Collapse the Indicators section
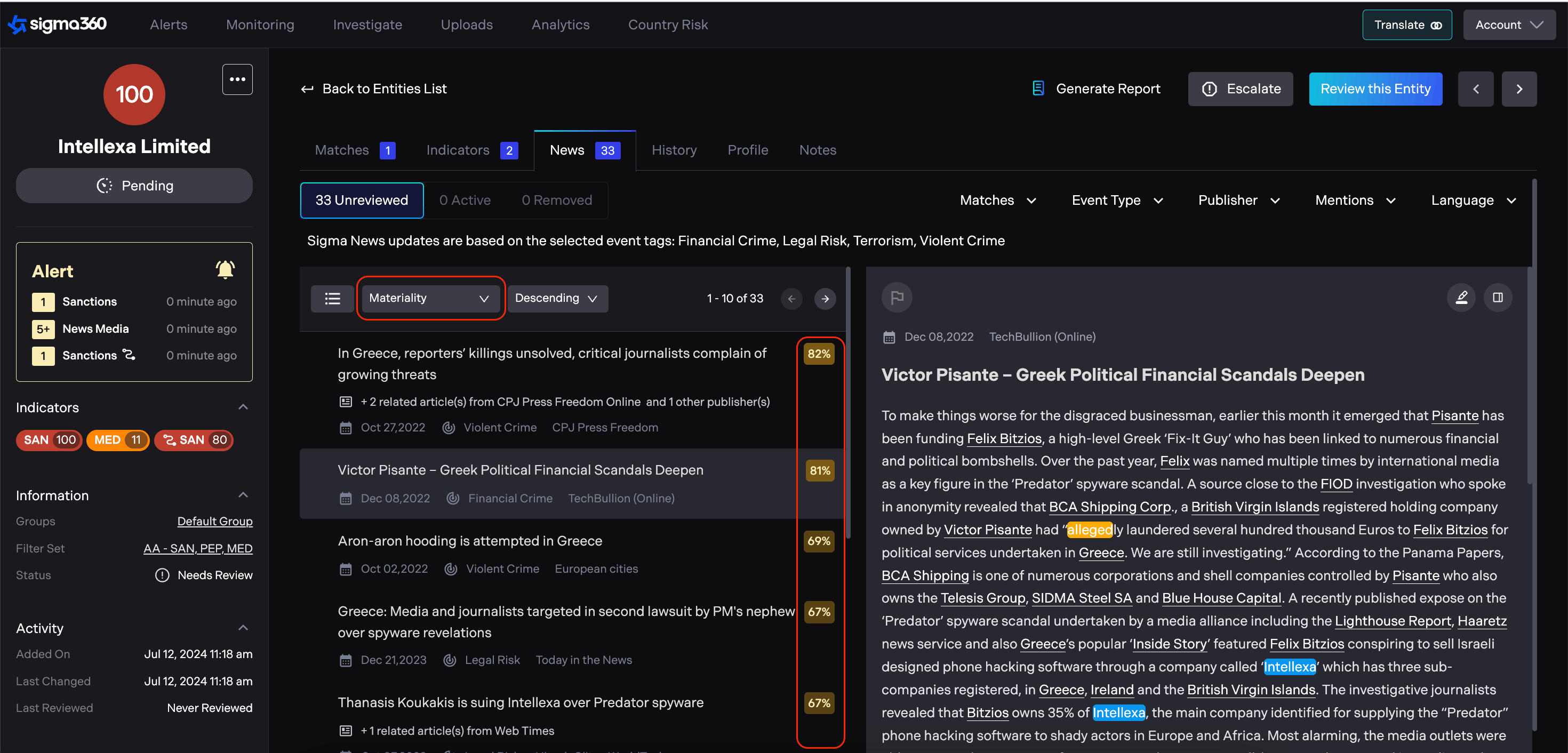 pyautogui.click(x=243, y=407)
